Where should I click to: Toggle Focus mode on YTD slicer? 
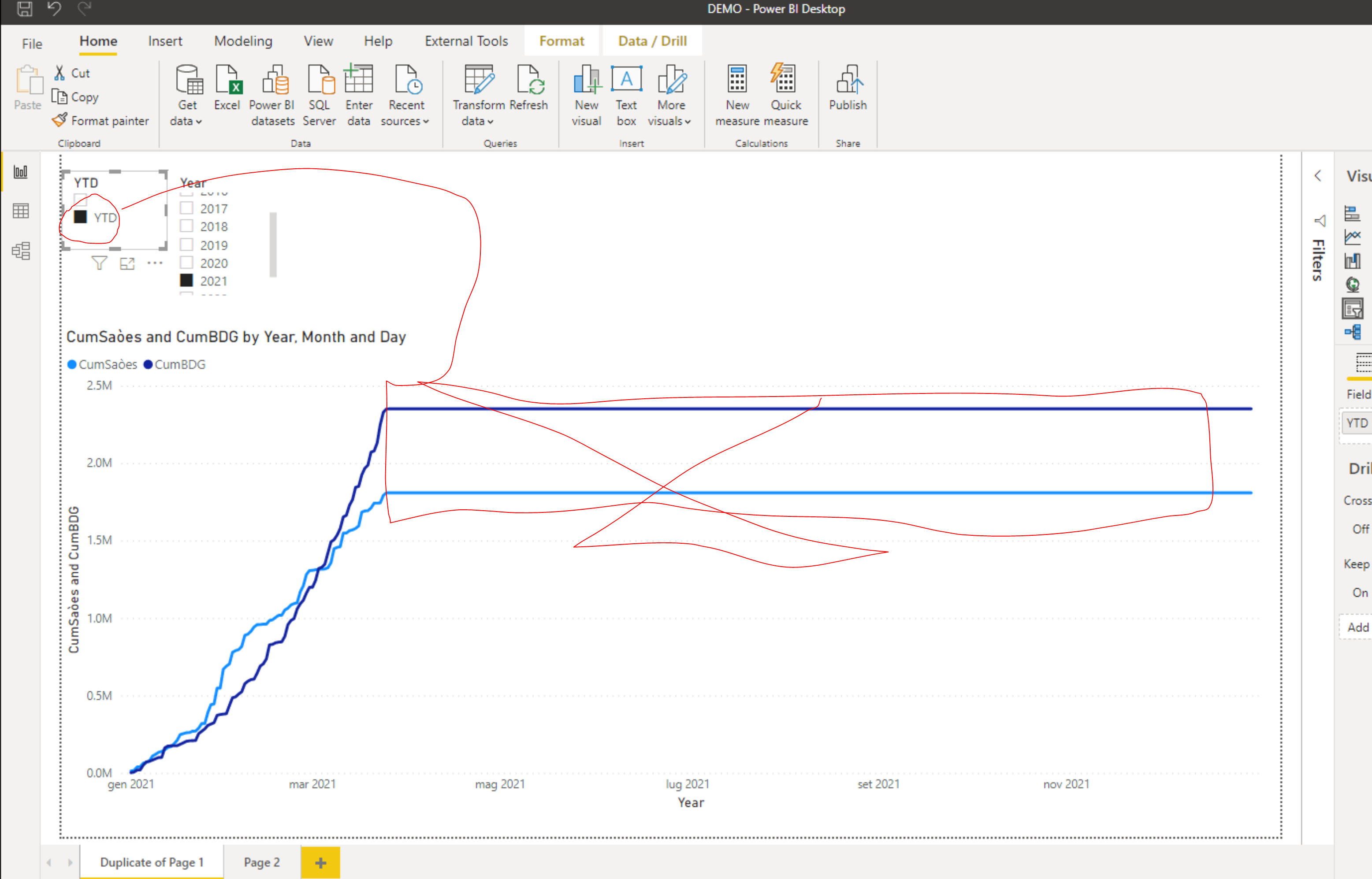point(127,263)
